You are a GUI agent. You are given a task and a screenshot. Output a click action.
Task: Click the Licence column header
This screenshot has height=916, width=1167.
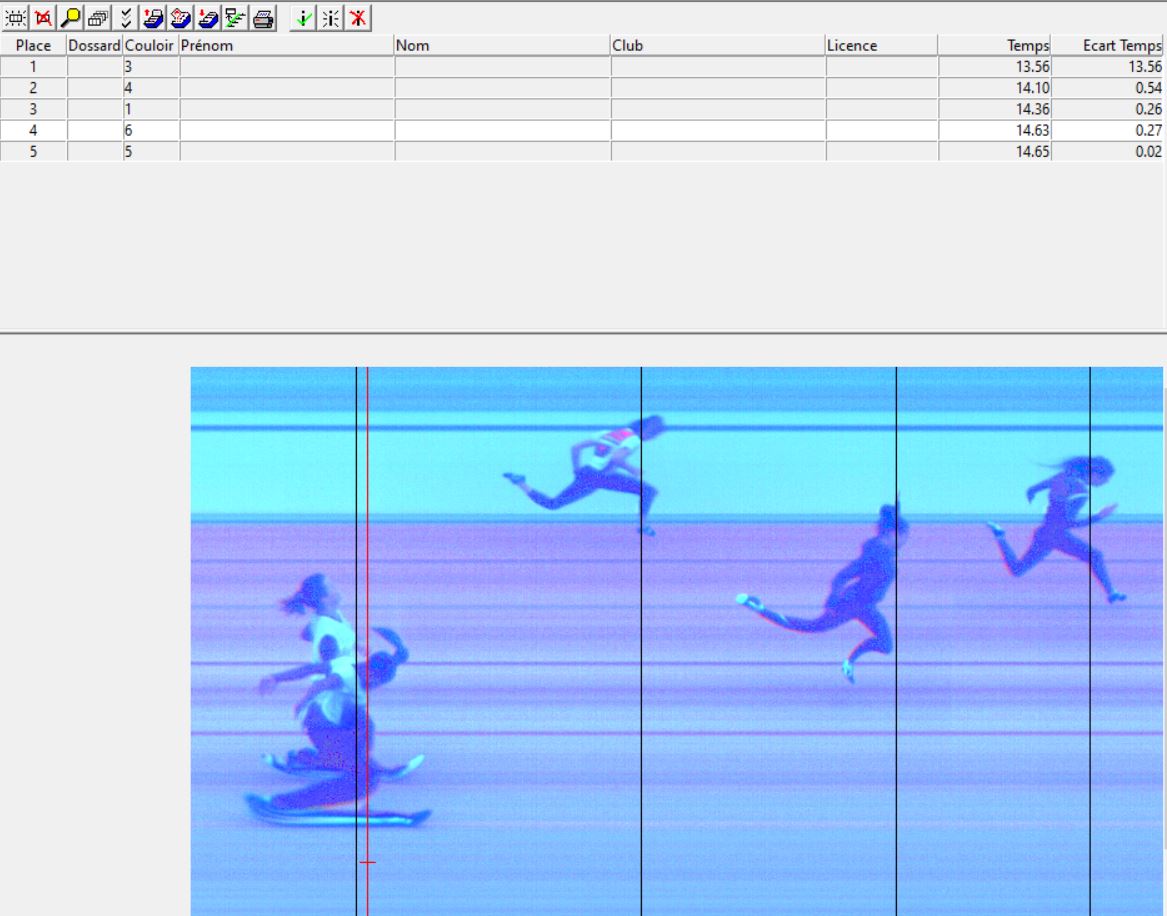click(881, 45)
